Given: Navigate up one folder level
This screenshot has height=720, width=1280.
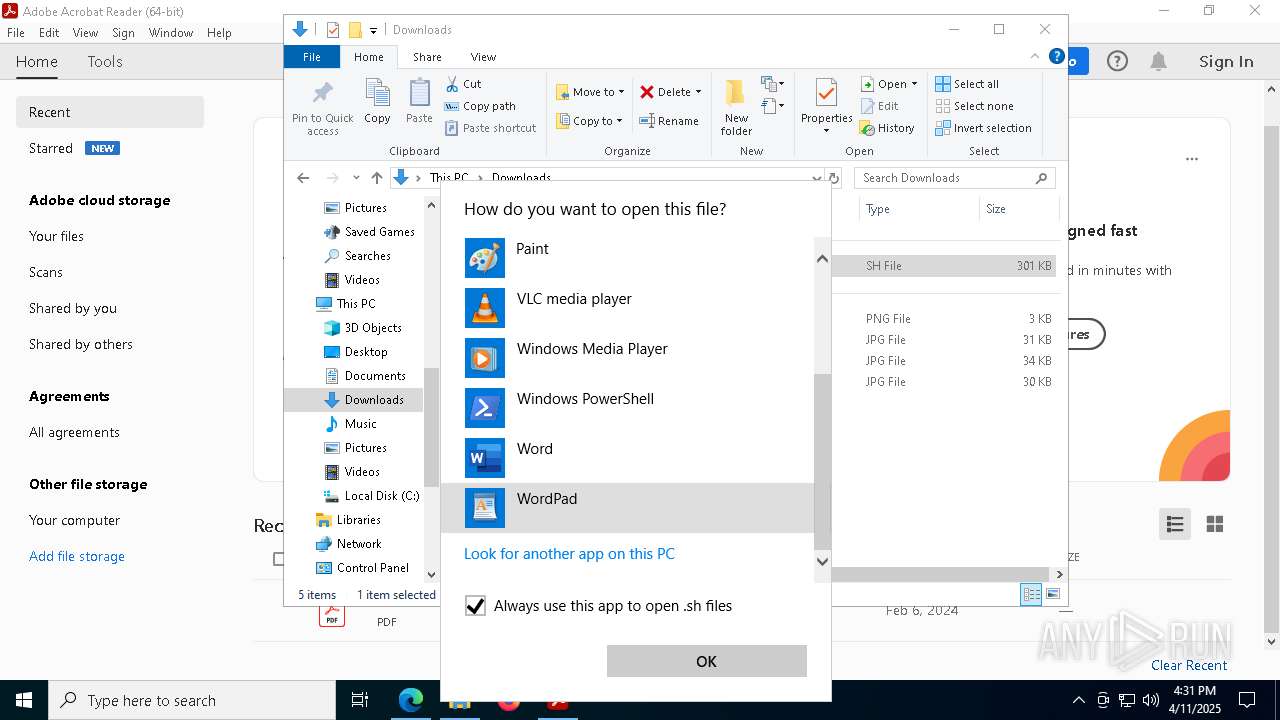Looking at the screenshot, I should point(377,178).
